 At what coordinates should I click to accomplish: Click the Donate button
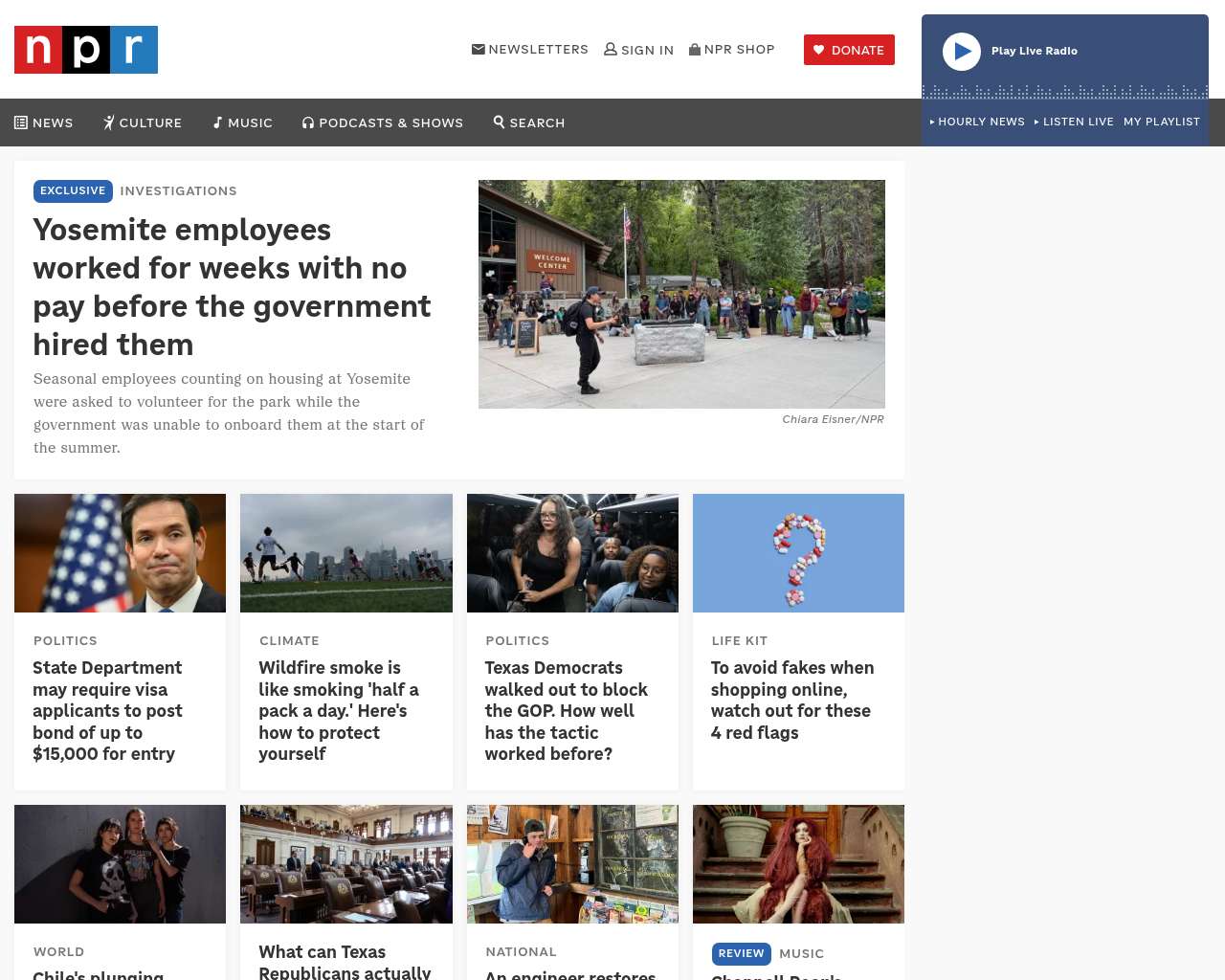(849, 50)
